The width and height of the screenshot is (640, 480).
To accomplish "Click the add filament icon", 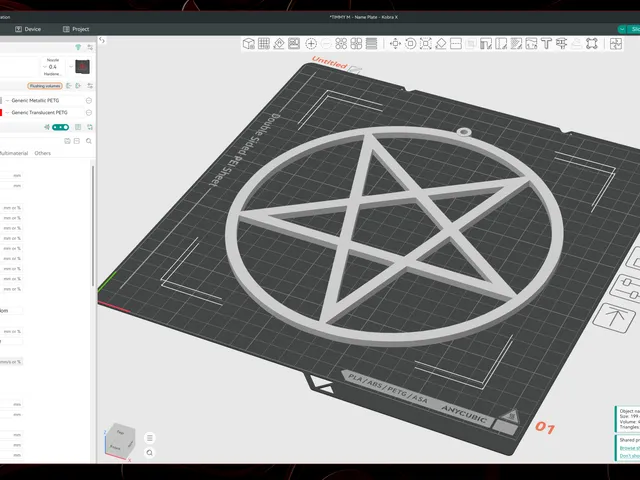I will click(78, 86).
